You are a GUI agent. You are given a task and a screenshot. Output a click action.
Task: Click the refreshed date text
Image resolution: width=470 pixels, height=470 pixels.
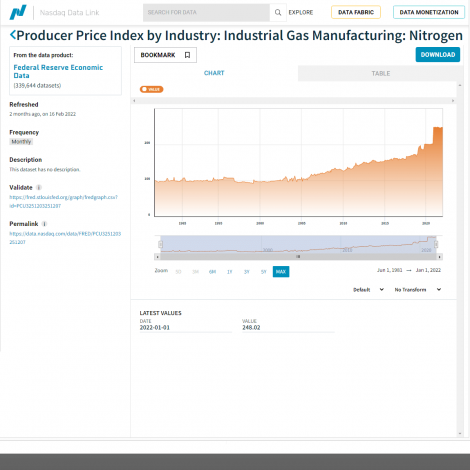43,114
